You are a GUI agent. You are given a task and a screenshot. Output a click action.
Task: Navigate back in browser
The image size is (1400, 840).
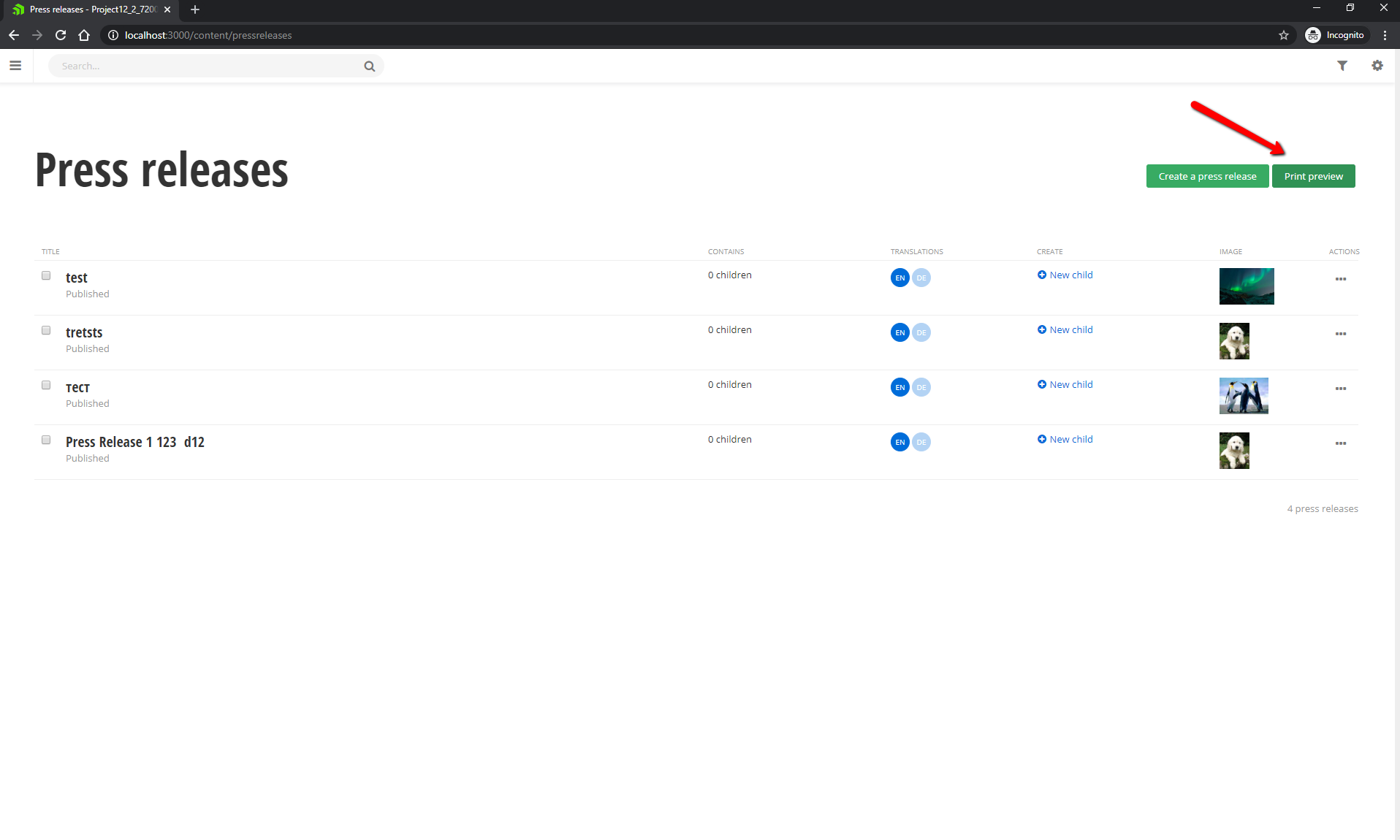(14, 35)
